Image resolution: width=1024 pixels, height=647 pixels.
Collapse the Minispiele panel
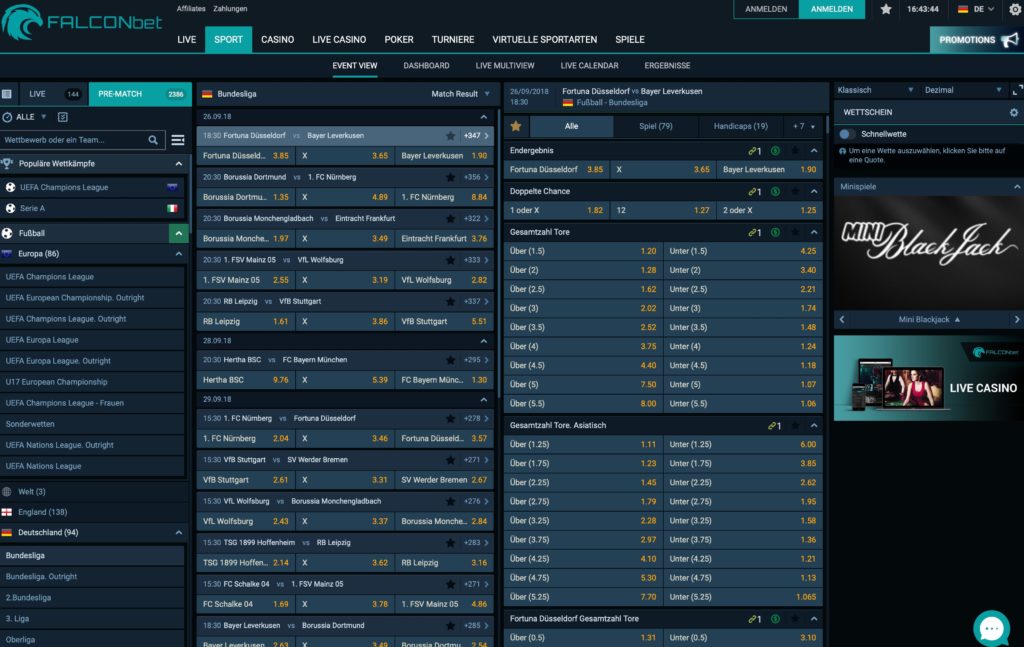pos(1017,187)
